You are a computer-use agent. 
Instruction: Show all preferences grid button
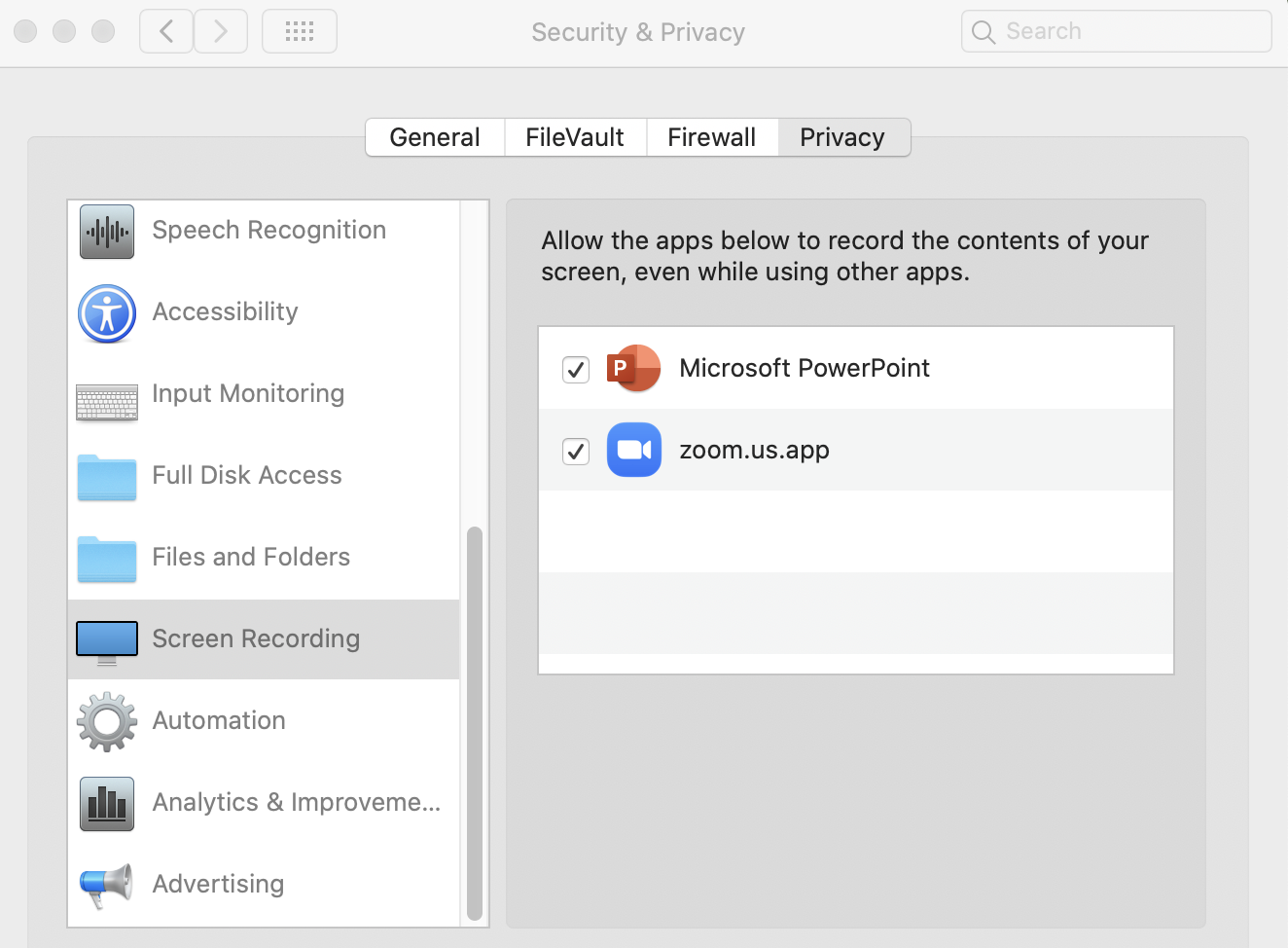[x=300, y=31]
